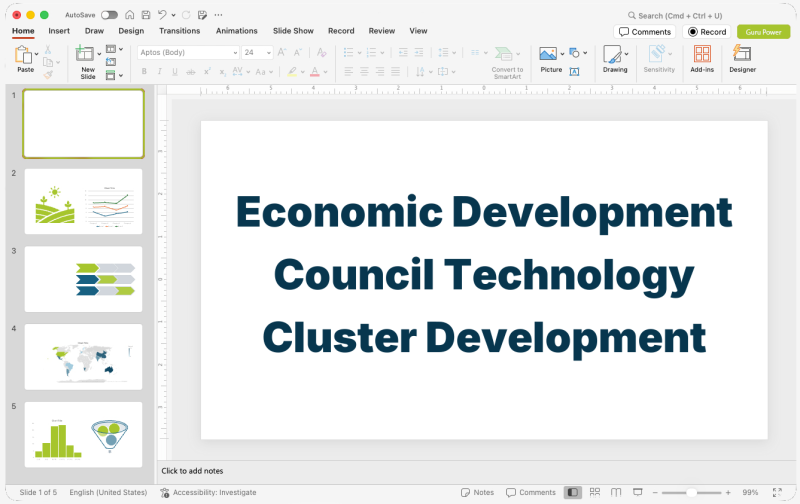Expand the Numbering list dropdown arrow
Screen dimensions: 800x504
(382, 53)
